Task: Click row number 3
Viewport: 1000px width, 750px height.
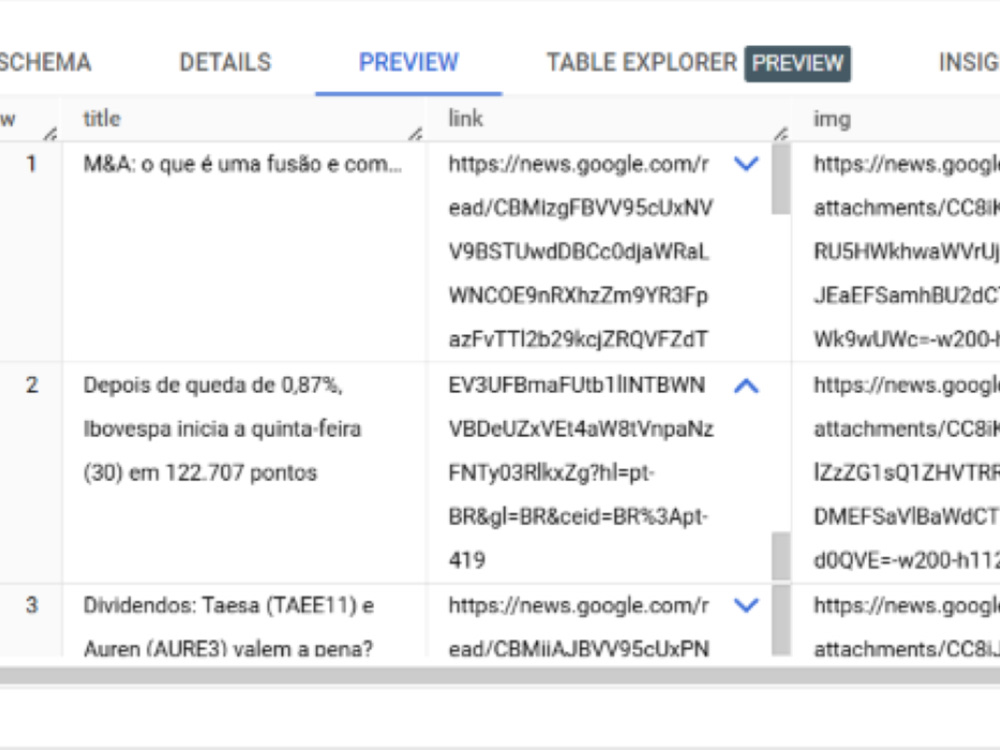Action: (31, 605)
